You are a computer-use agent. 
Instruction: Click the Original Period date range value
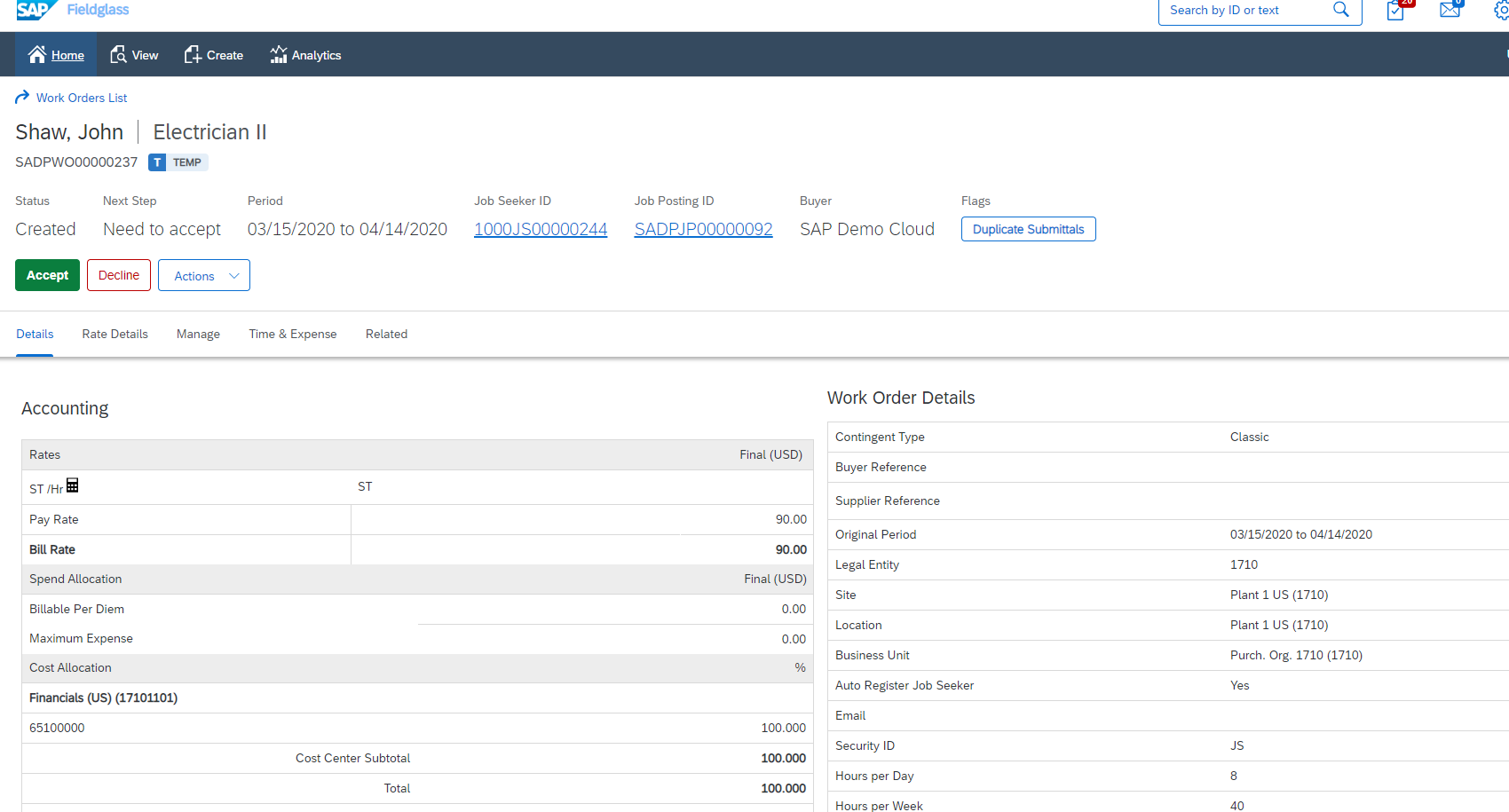click(1301, 534)
